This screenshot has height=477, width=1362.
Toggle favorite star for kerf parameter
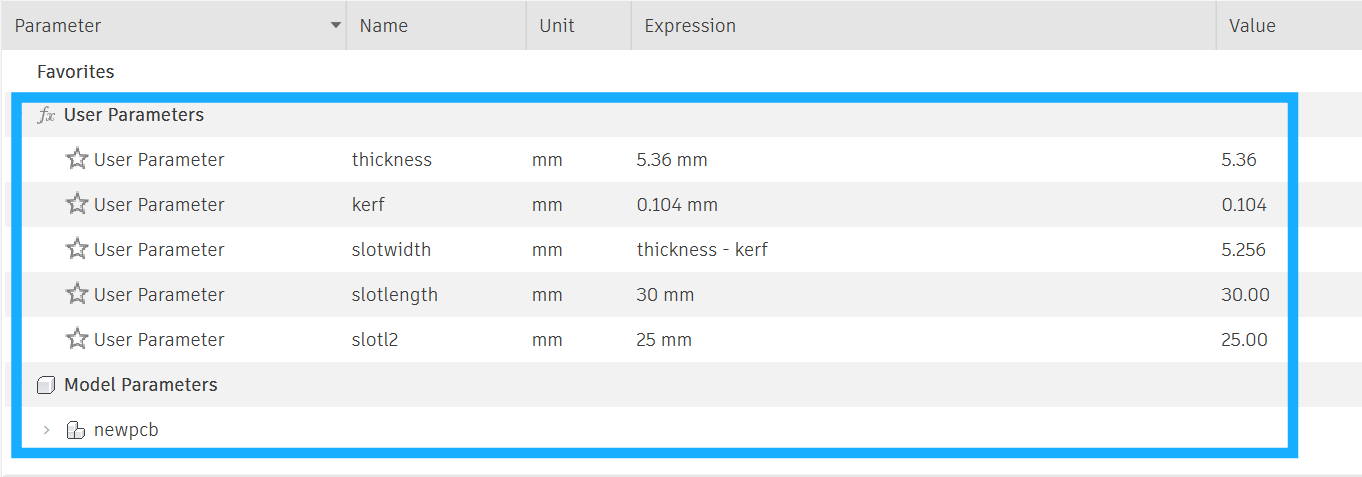(x=77, y=204)
